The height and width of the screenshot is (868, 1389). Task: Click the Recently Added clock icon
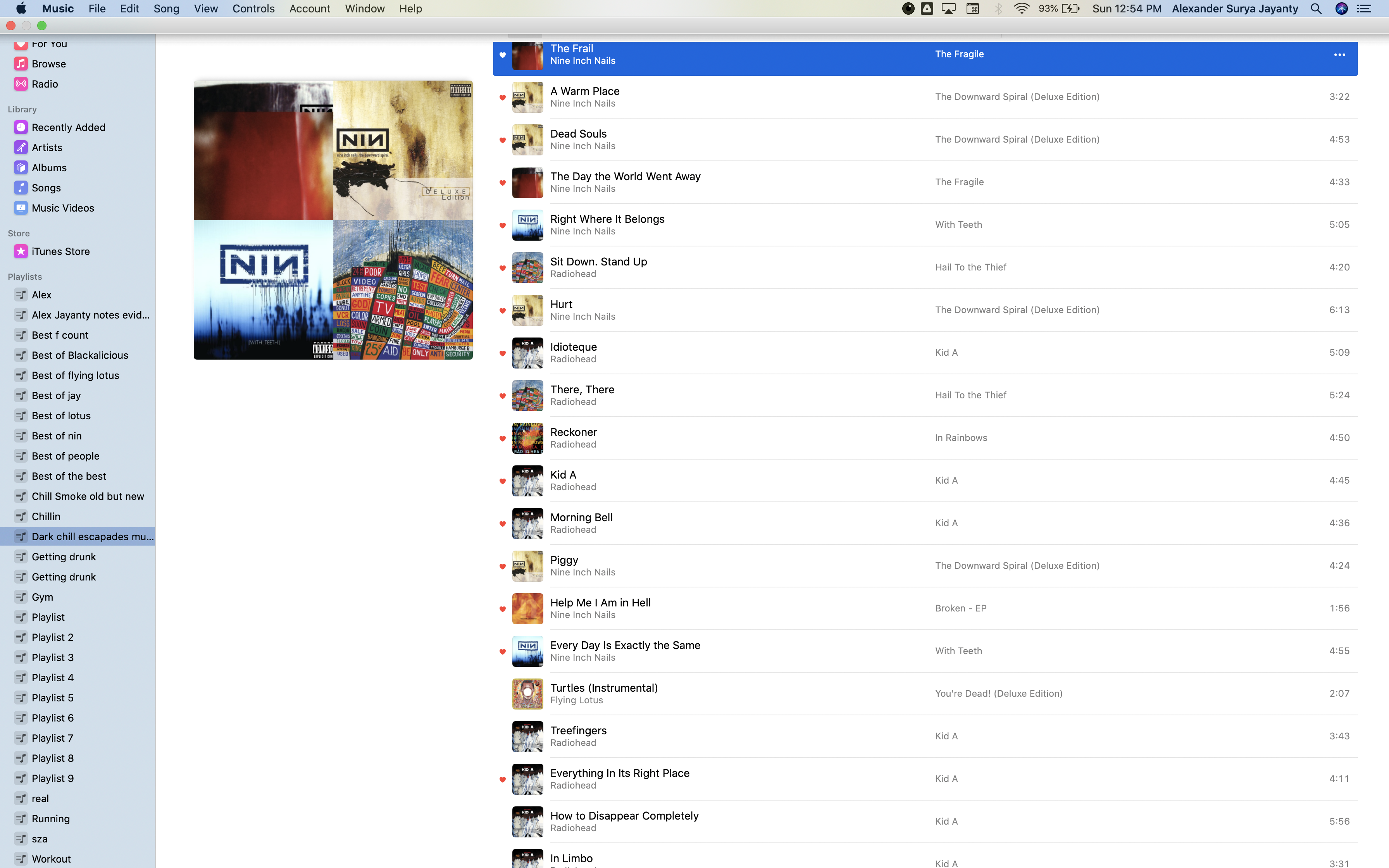[21, 127]
